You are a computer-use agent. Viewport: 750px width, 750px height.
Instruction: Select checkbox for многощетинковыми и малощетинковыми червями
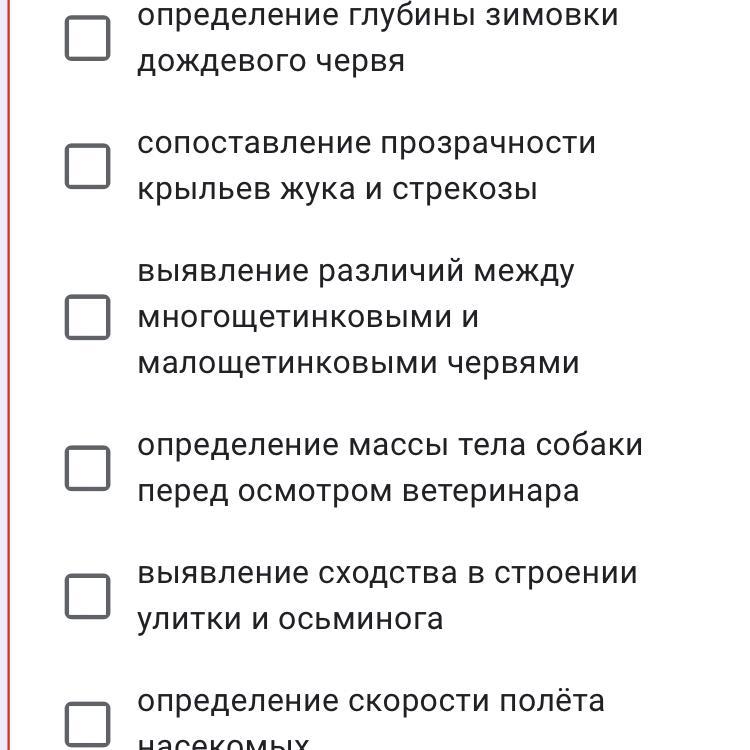tap(88, 317)
